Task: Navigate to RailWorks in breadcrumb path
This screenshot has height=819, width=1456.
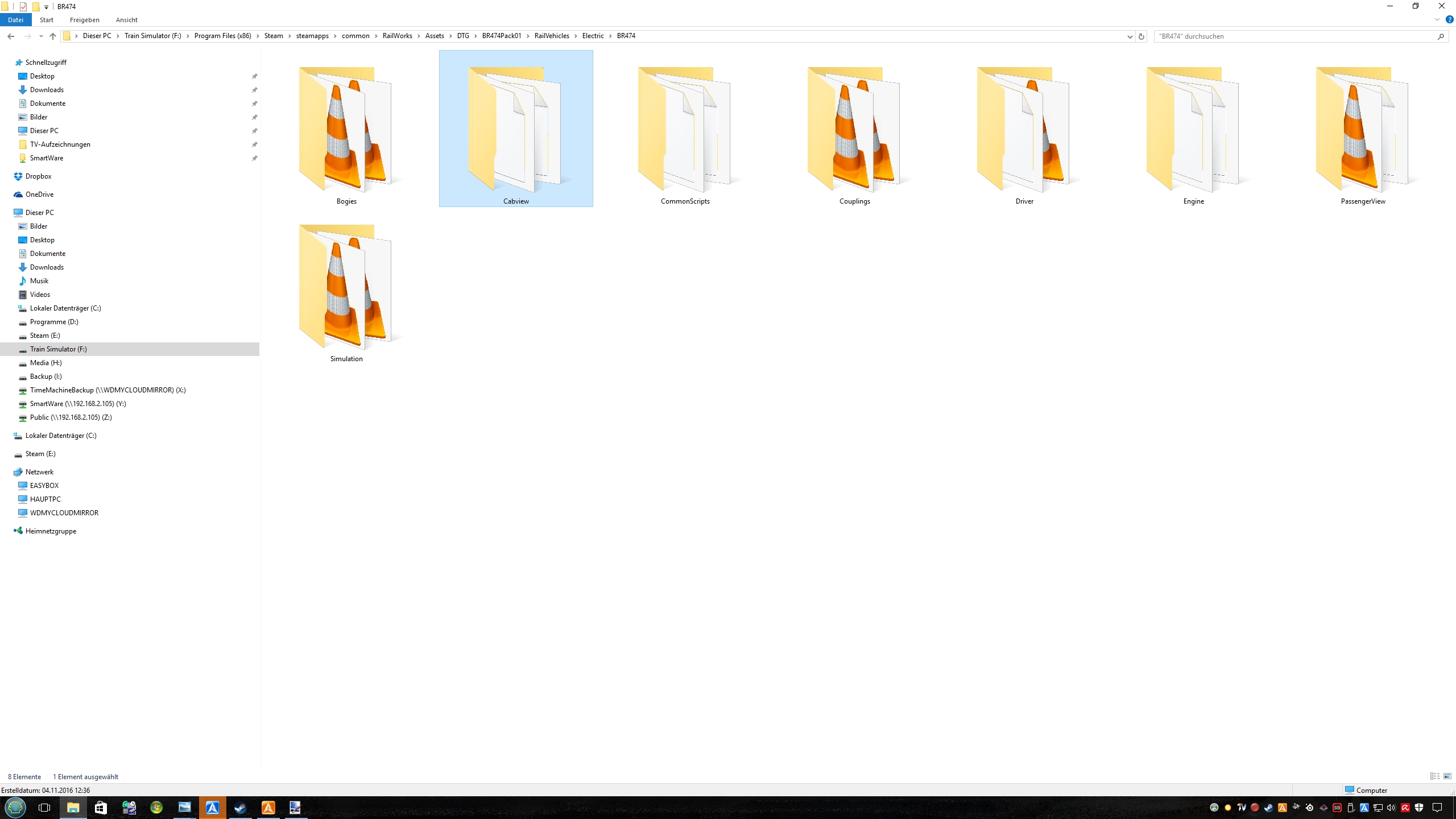Action: (x=397, y=36)
